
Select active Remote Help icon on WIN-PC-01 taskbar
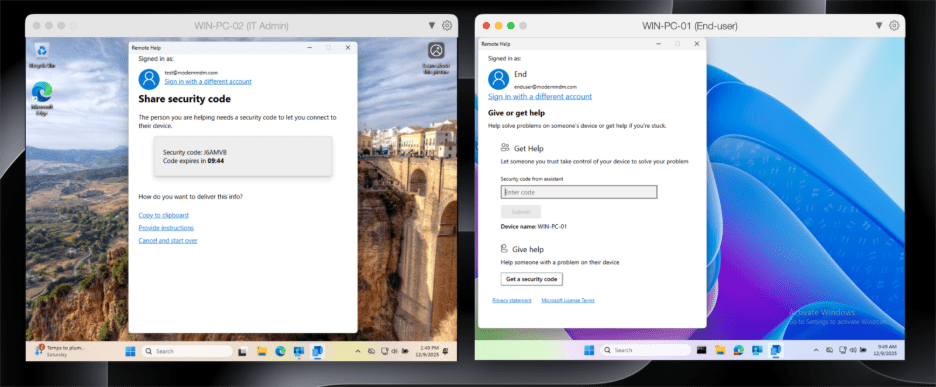click(776, 350)
